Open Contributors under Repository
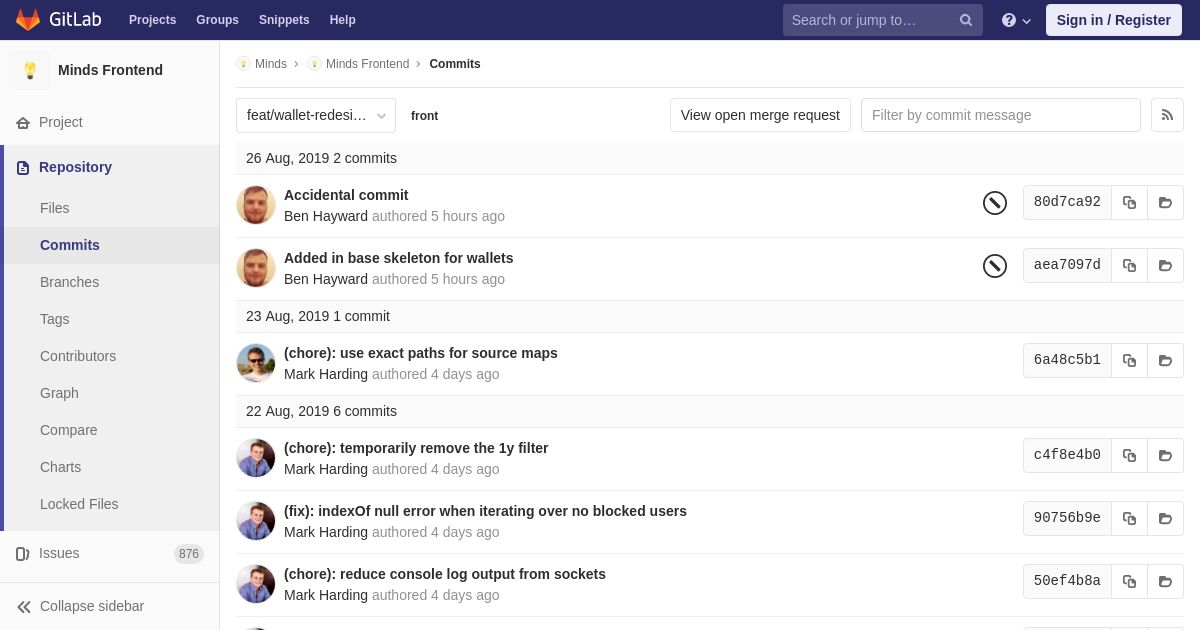The height and width of the screenshot is (630, 1200). coord(78,356)
